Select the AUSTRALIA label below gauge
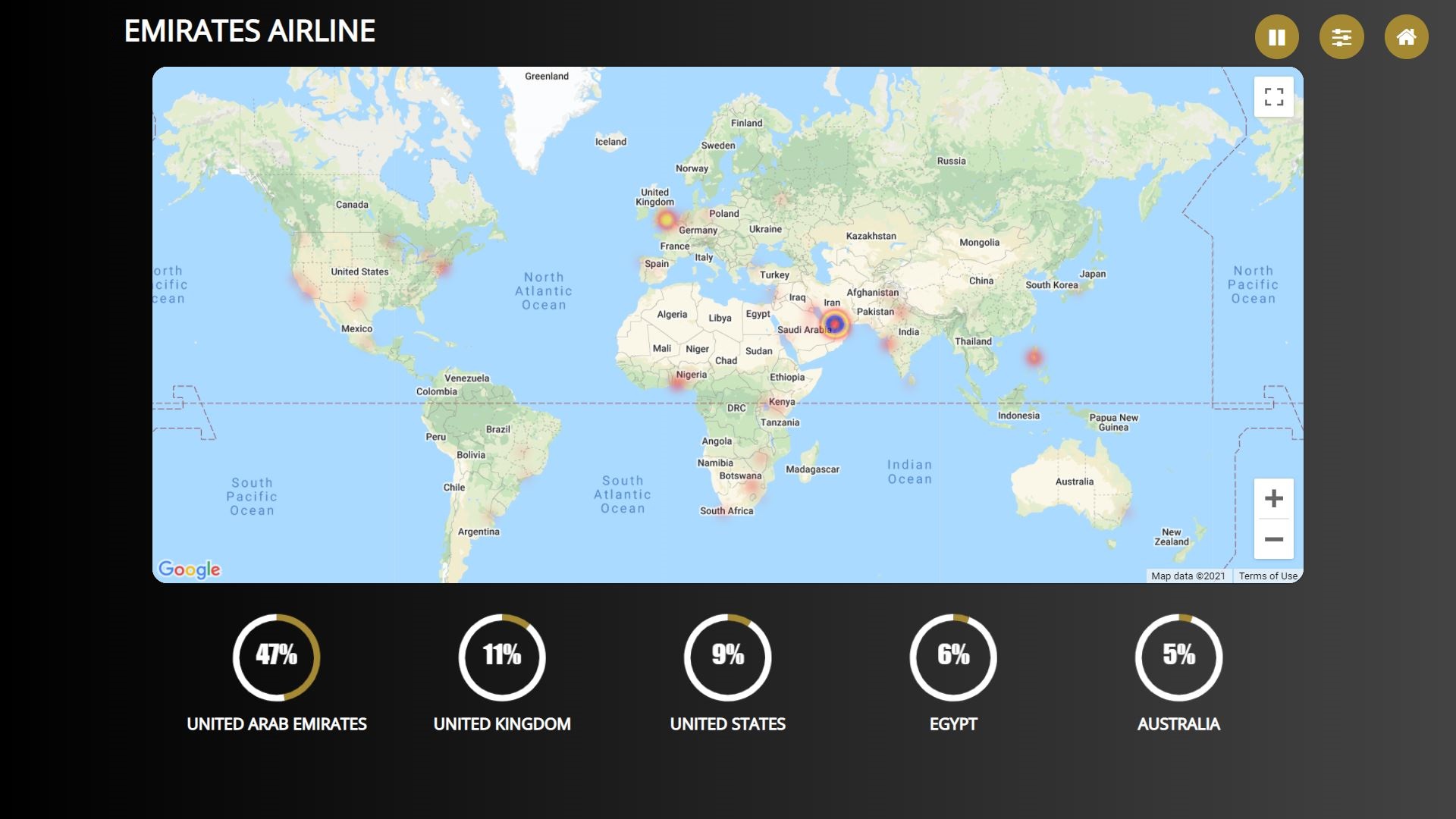The width and height of the screenshot is (1456, 819). click(1179, 724)
